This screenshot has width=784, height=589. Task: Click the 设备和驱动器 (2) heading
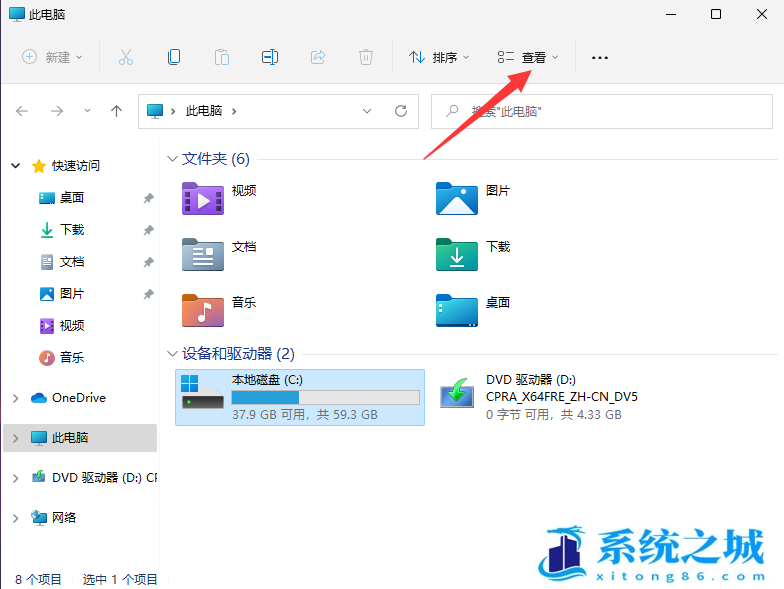point(238,354)
